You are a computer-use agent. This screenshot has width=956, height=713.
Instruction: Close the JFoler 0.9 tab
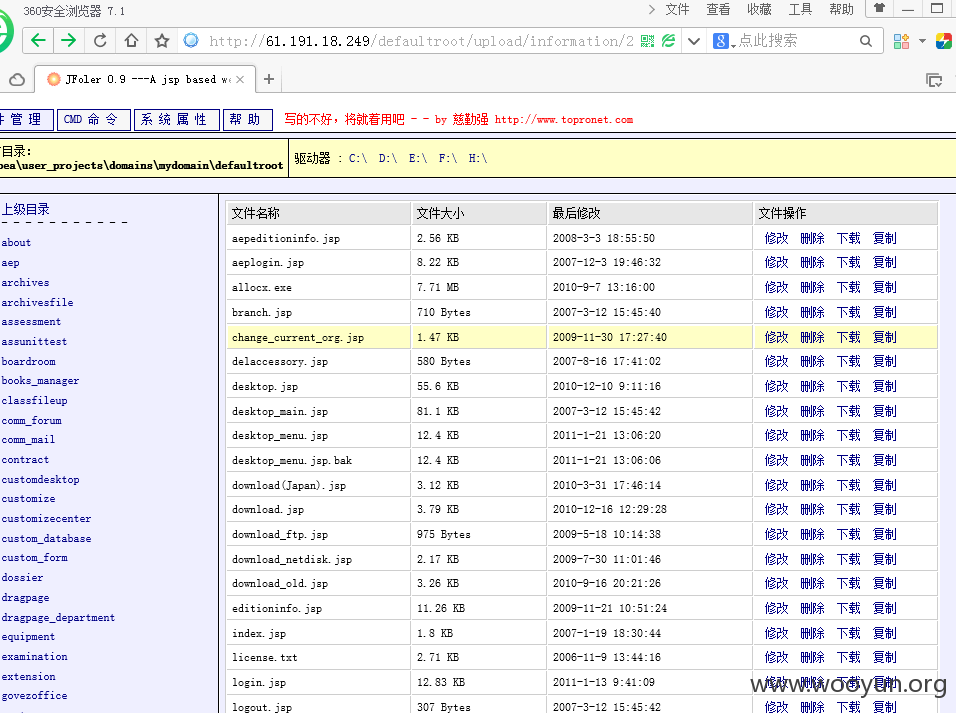click(x=240, y=79)
